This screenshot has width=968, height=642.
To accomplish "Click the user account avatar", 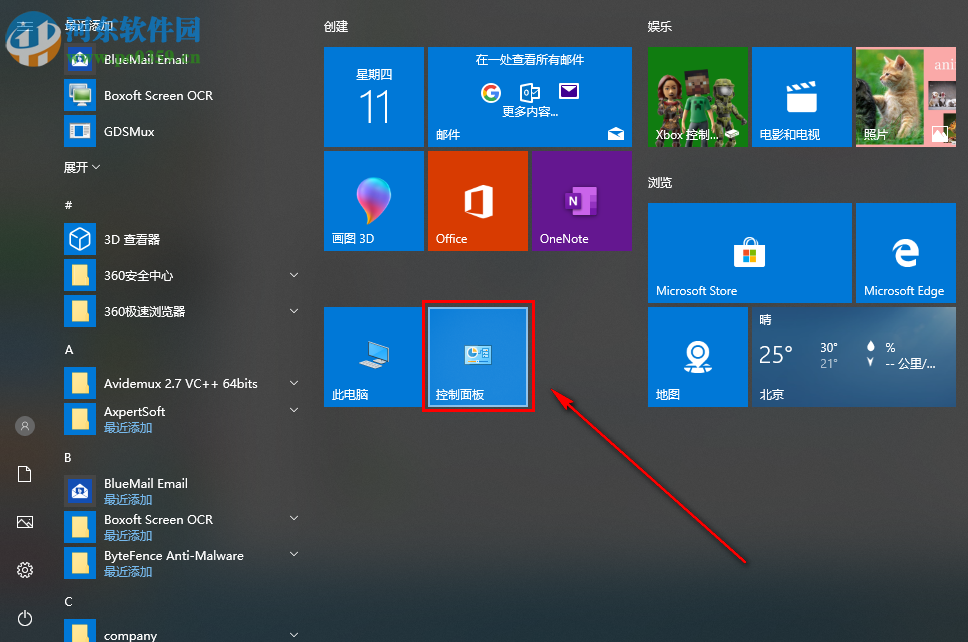I will point(24,426).
